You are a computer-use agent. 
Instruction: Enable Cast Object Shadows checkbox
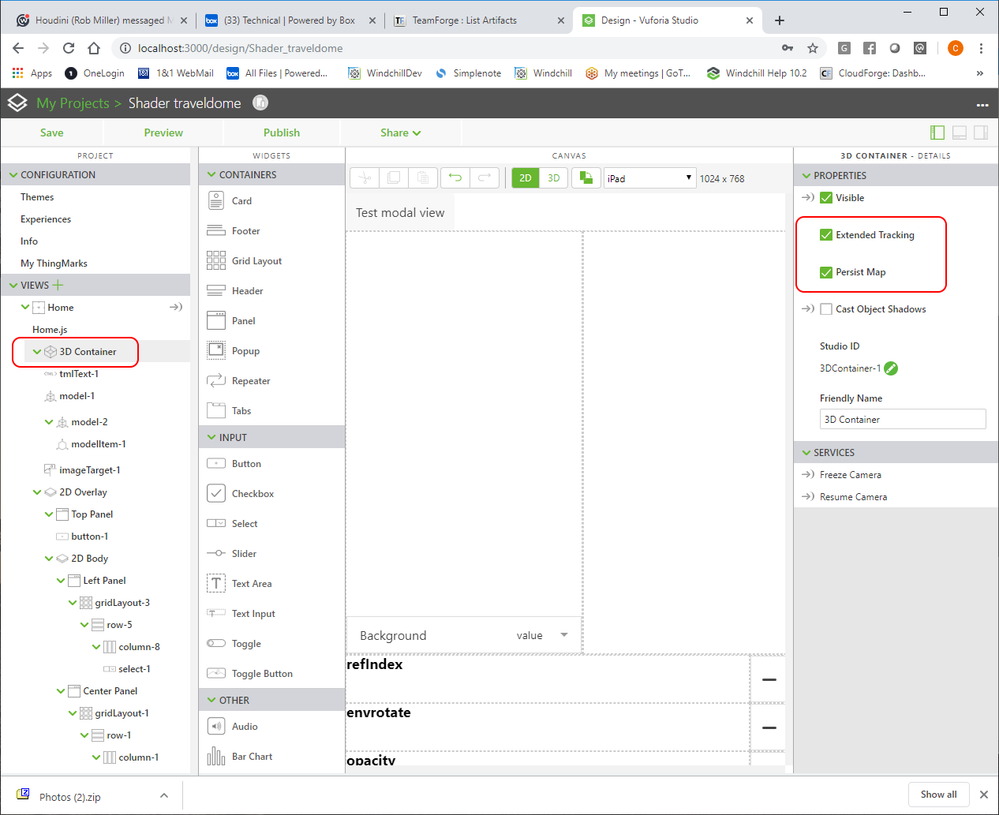pyautogui.click(x=826, y=309)
